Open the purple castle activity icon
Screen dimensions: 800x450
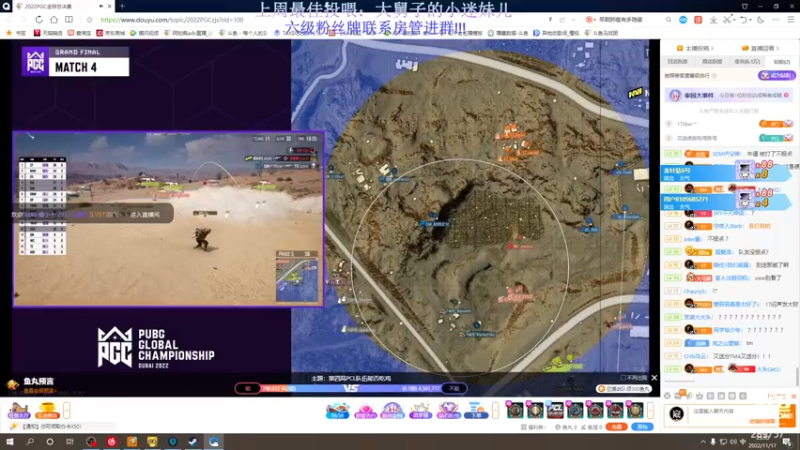click(392, 410)
